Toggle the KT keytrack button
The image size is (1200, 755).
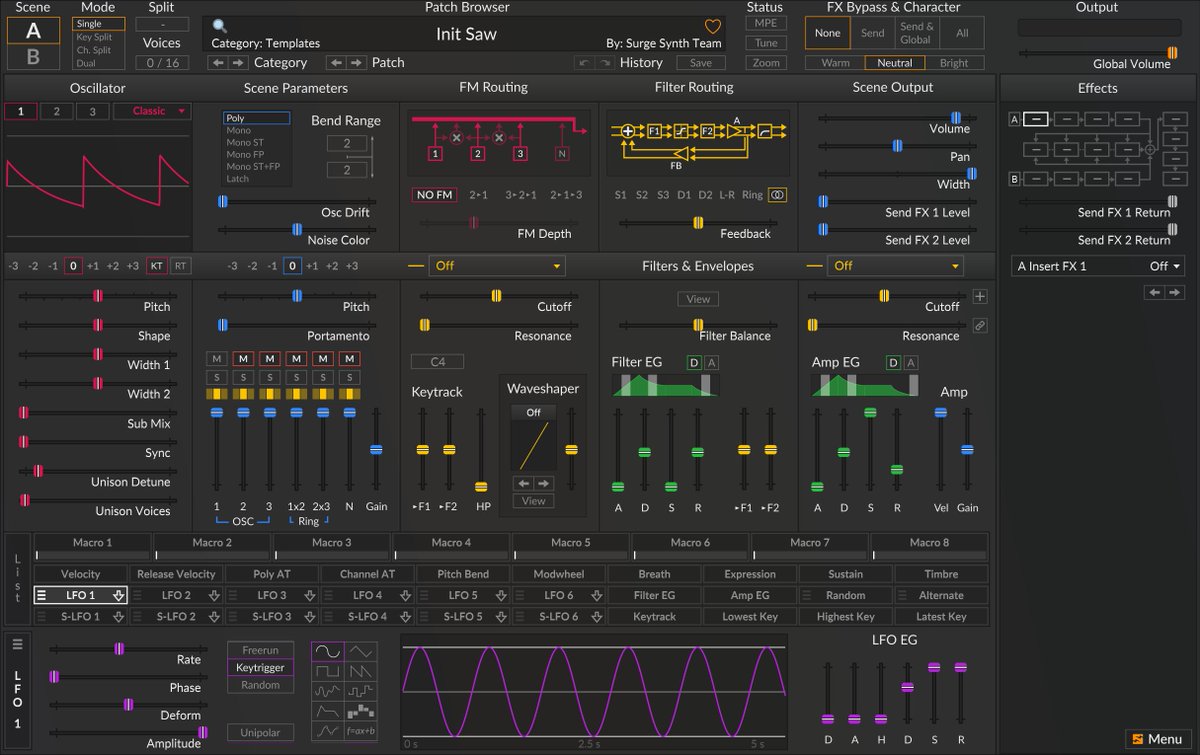[x=157, y=266]
